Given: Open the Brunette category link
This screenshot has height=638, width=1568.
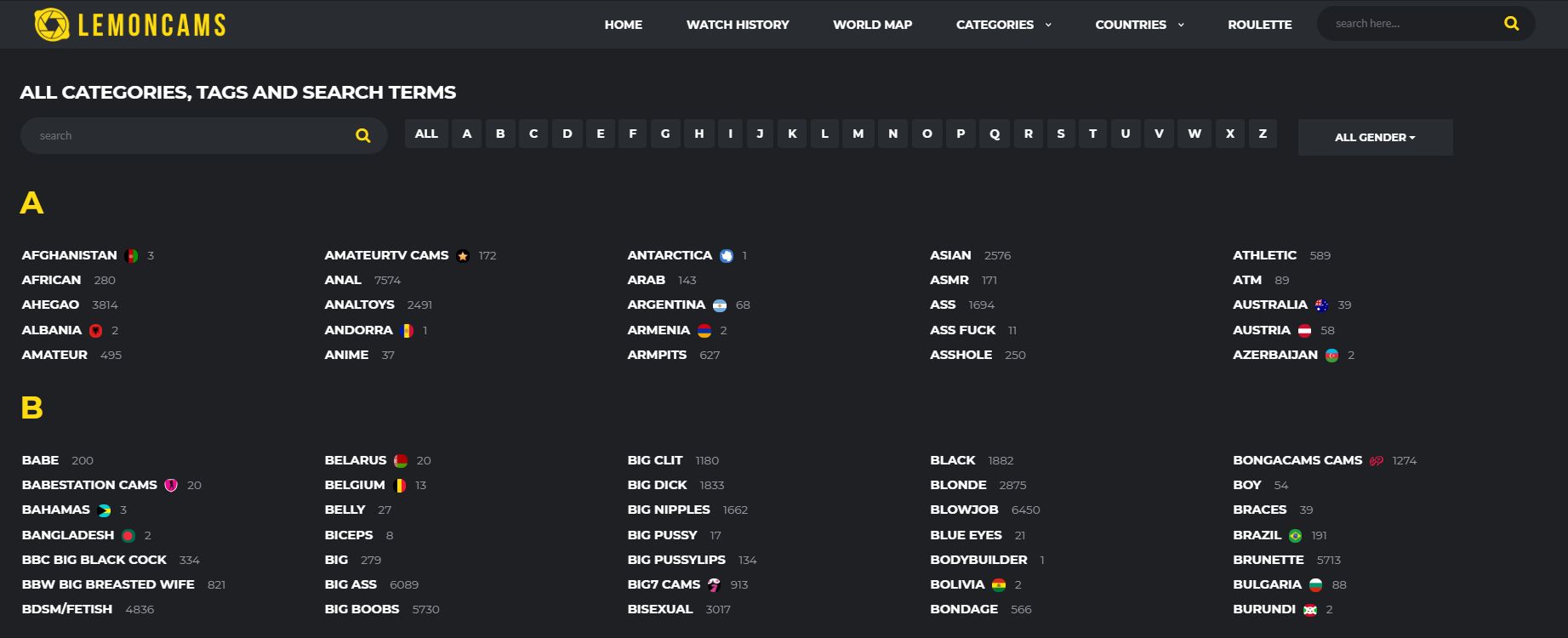Looking at the screenshot, I should [x=1268, y=560].
